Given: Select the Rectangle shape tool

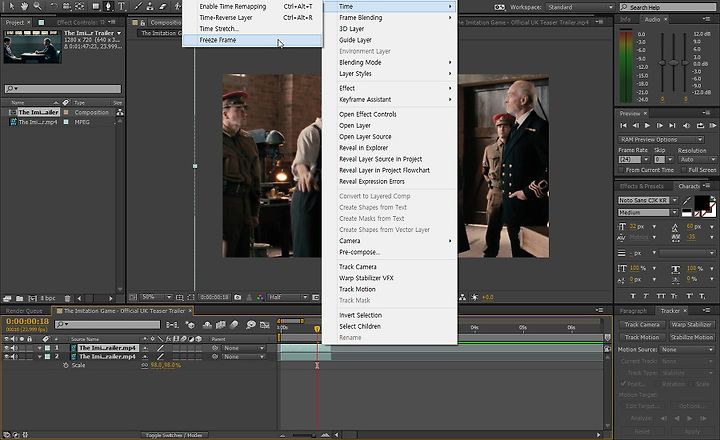Looking at the screenshot, I should coord(96,6).
